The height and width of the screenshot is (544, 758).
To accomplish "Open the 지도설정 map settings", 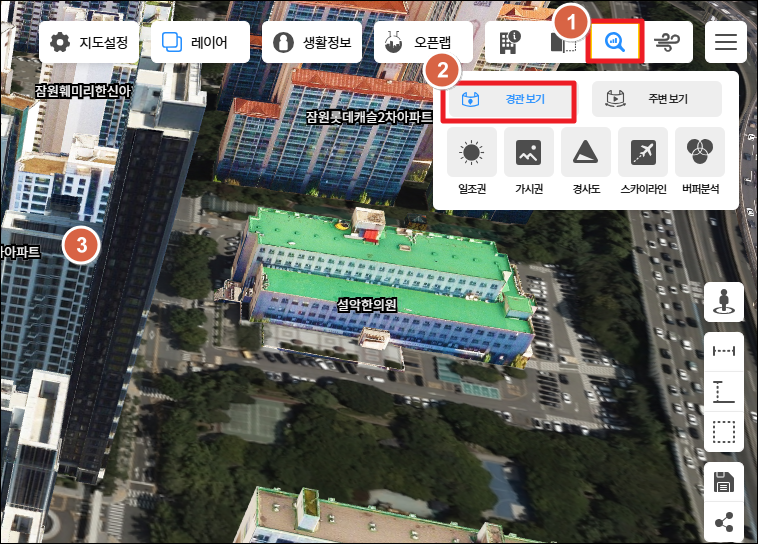I will tap(88, 43).
